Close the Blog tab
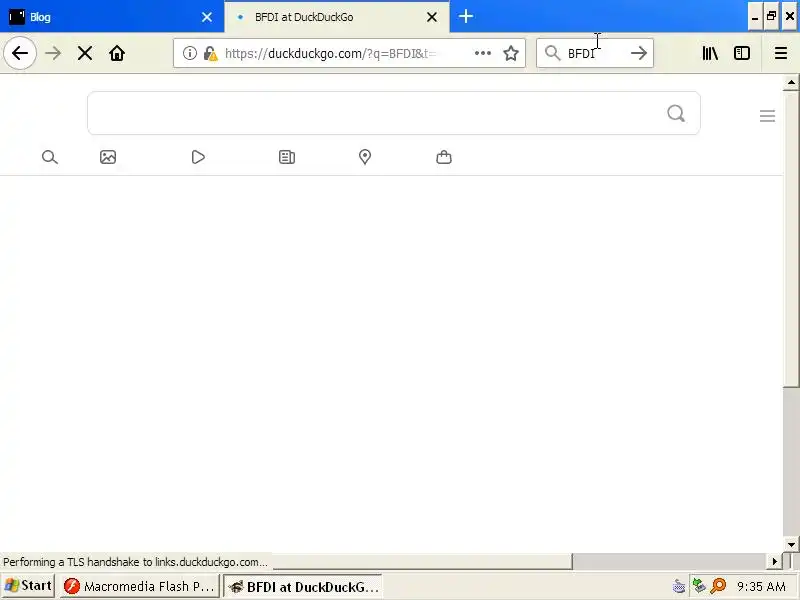The width and height of the screenshot is (800, 600). point(207,17)
